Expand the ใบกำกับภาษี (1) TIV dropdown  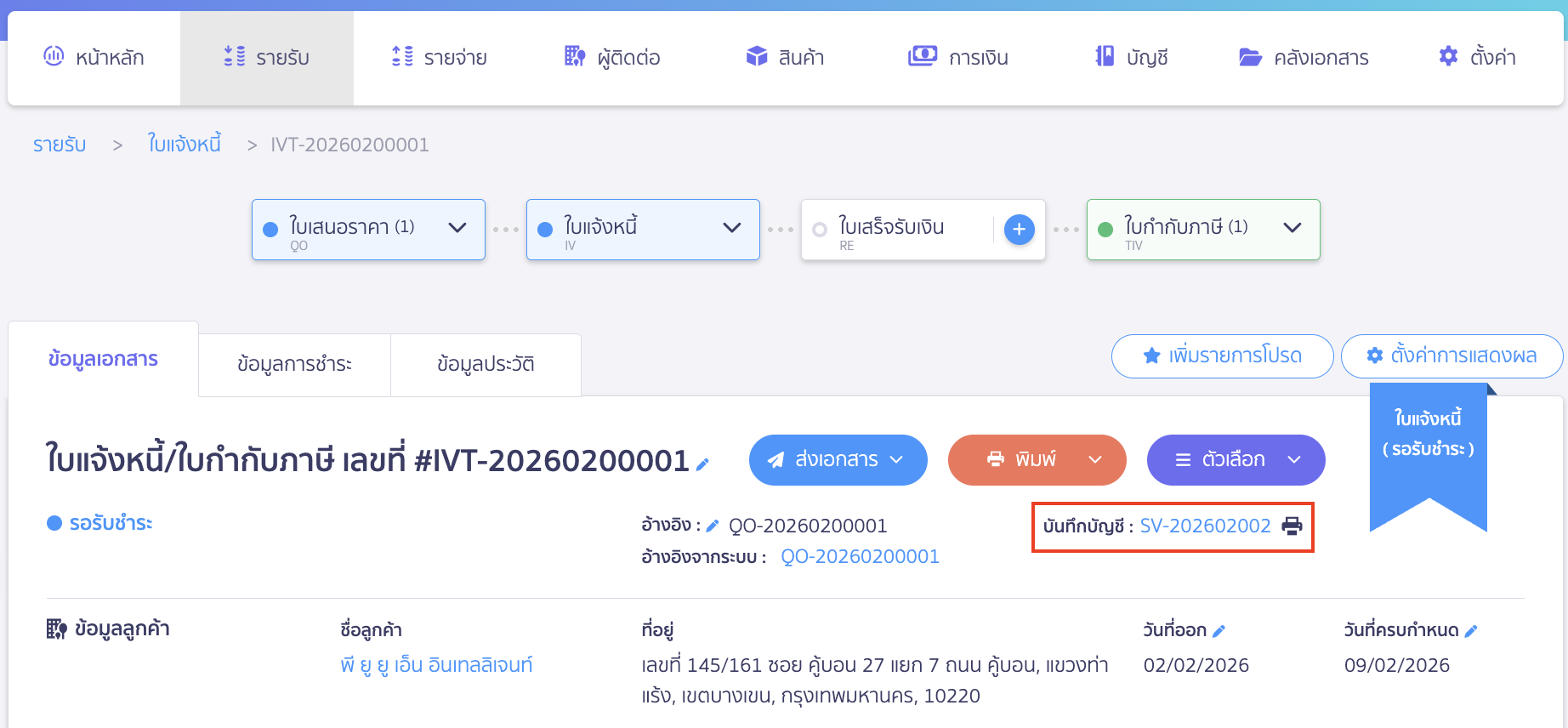[x=1292, y=228]
